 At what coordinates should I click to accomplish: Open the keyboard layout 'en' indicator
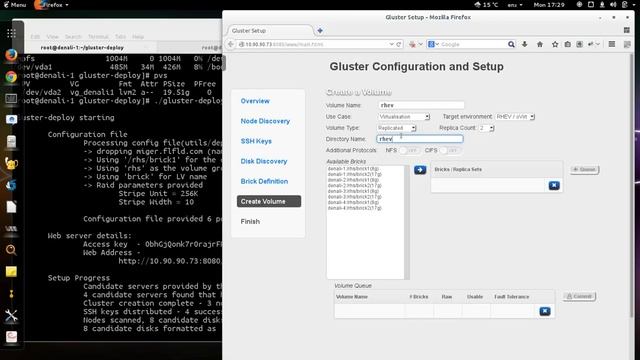click(x=515, y=5)
